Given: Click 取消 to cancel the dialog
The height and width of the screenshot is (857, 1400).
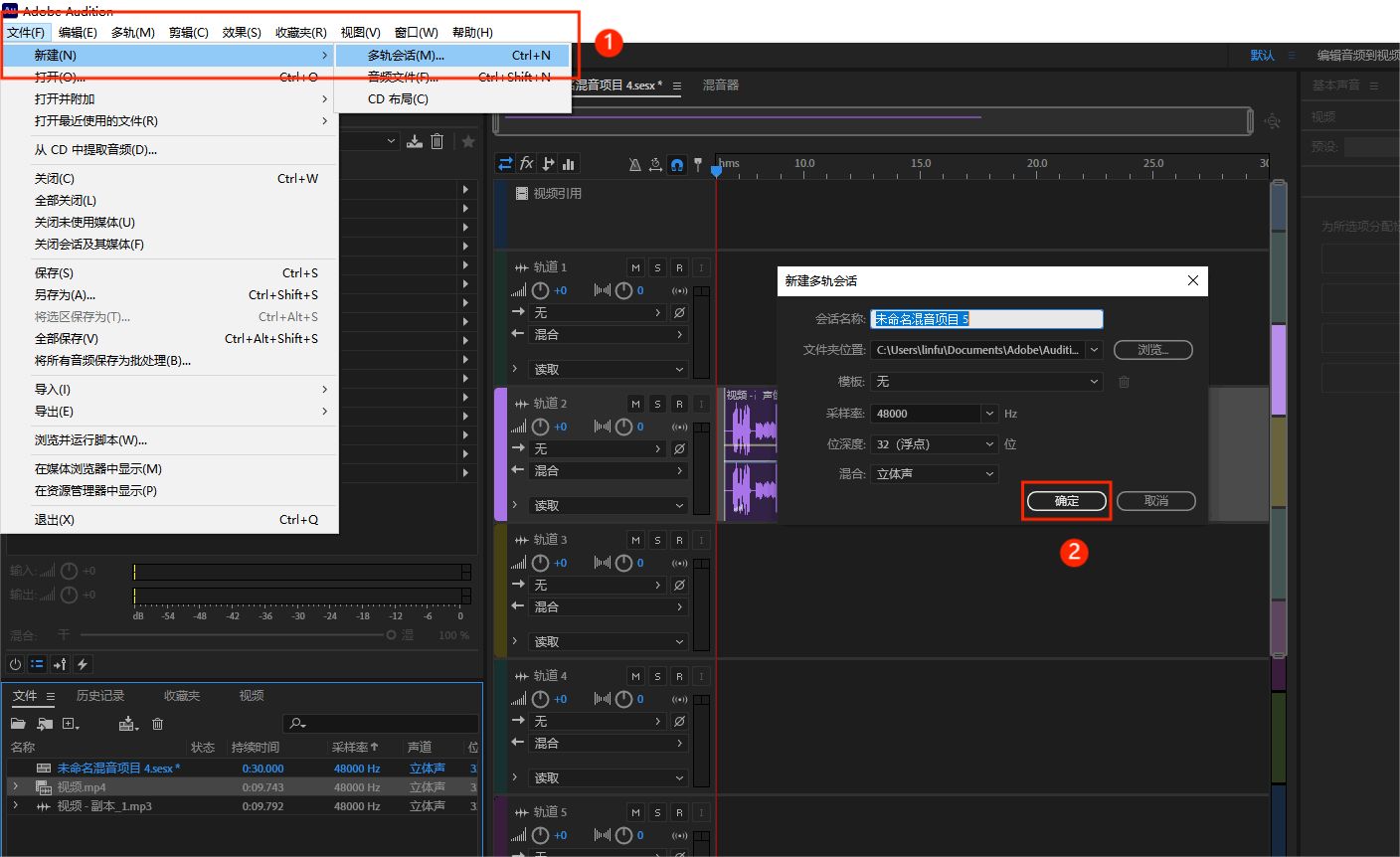Looking at the screenshot, I should coord(1155,501).
